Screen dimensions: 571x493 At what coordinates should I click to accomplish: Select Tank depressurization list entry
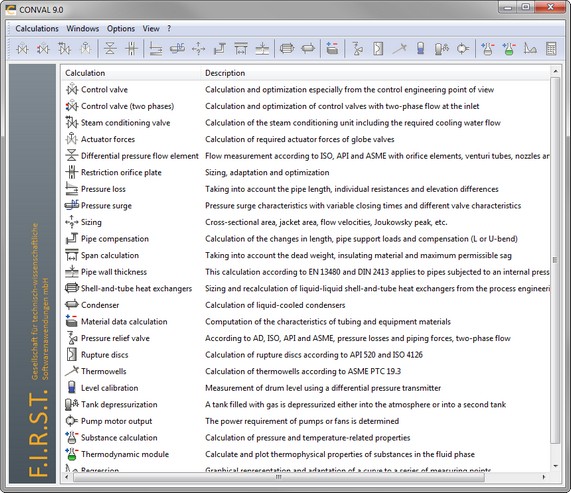click(x=306, y=405)
